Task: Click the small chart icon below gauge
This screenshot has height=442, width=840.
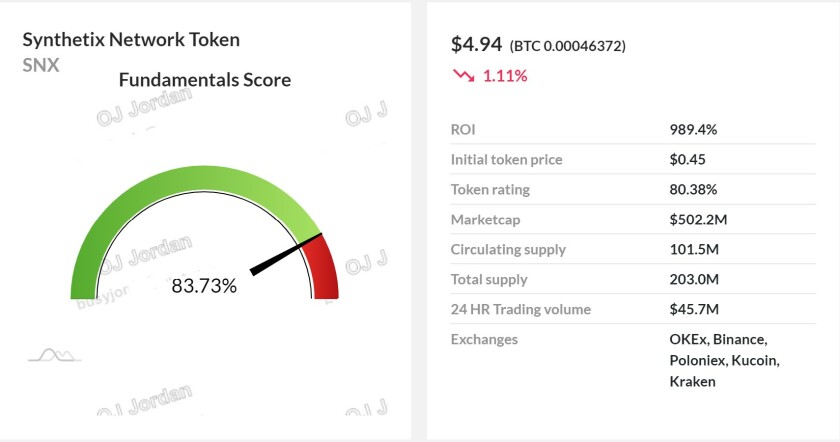Action: (x=55, y=355)
